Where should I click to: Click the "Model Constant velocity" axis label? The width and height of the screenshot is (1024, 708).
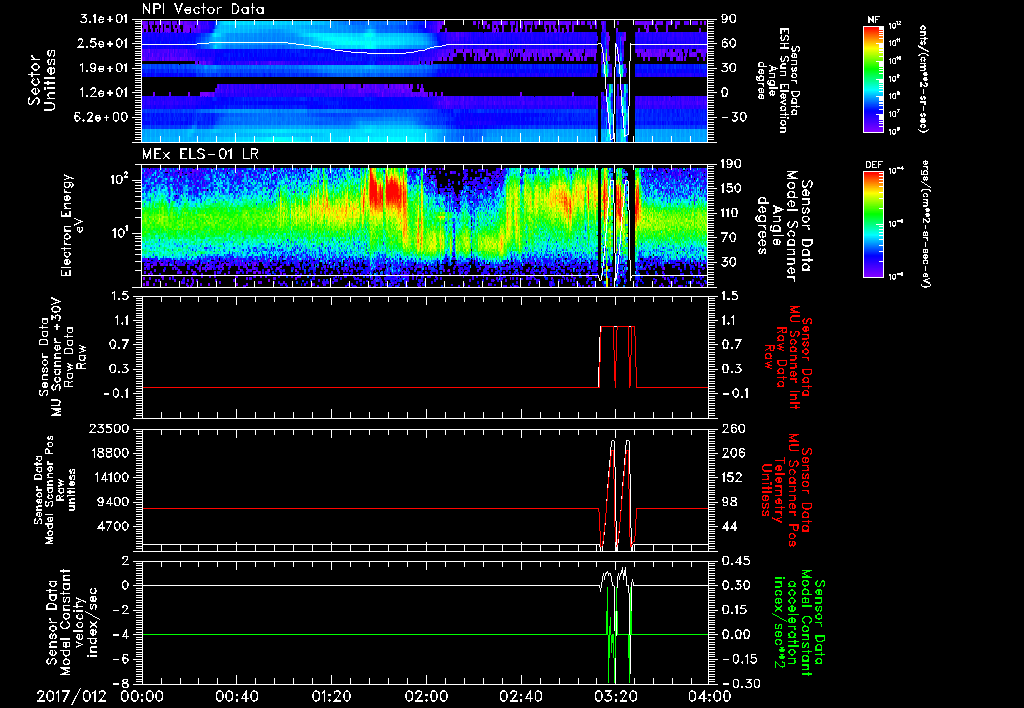tap(73, 621)
